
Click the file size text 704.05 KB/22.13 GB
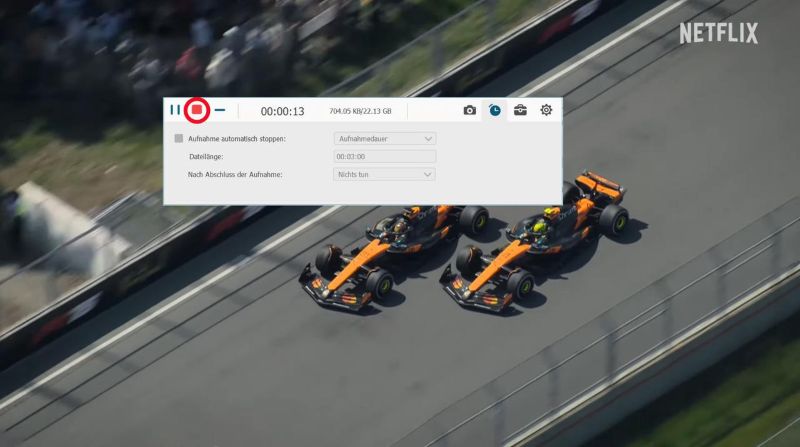coord(360,111)
